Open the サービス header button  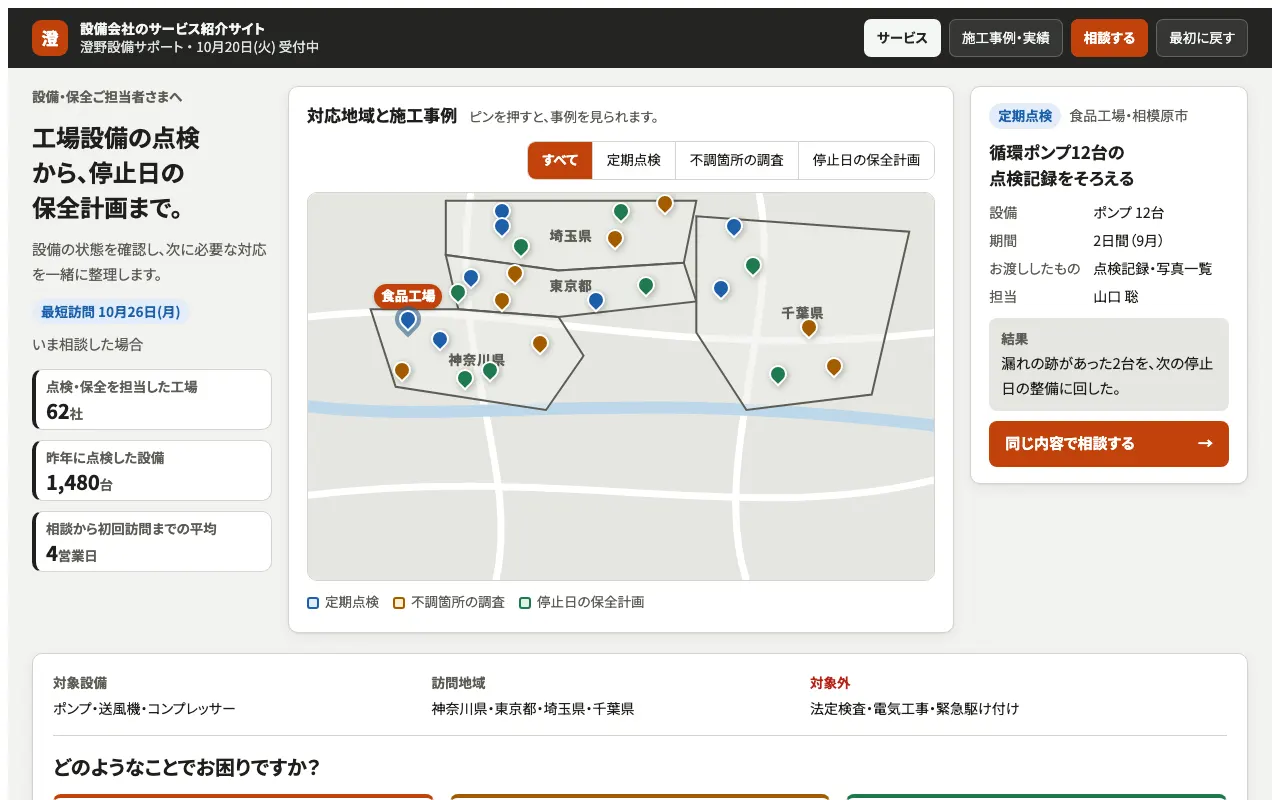click(x=902, y=38)
